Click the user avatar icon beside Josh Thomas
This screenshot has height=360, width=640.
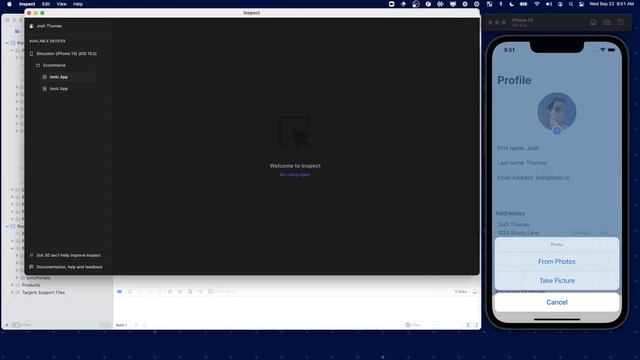point(31,26)
